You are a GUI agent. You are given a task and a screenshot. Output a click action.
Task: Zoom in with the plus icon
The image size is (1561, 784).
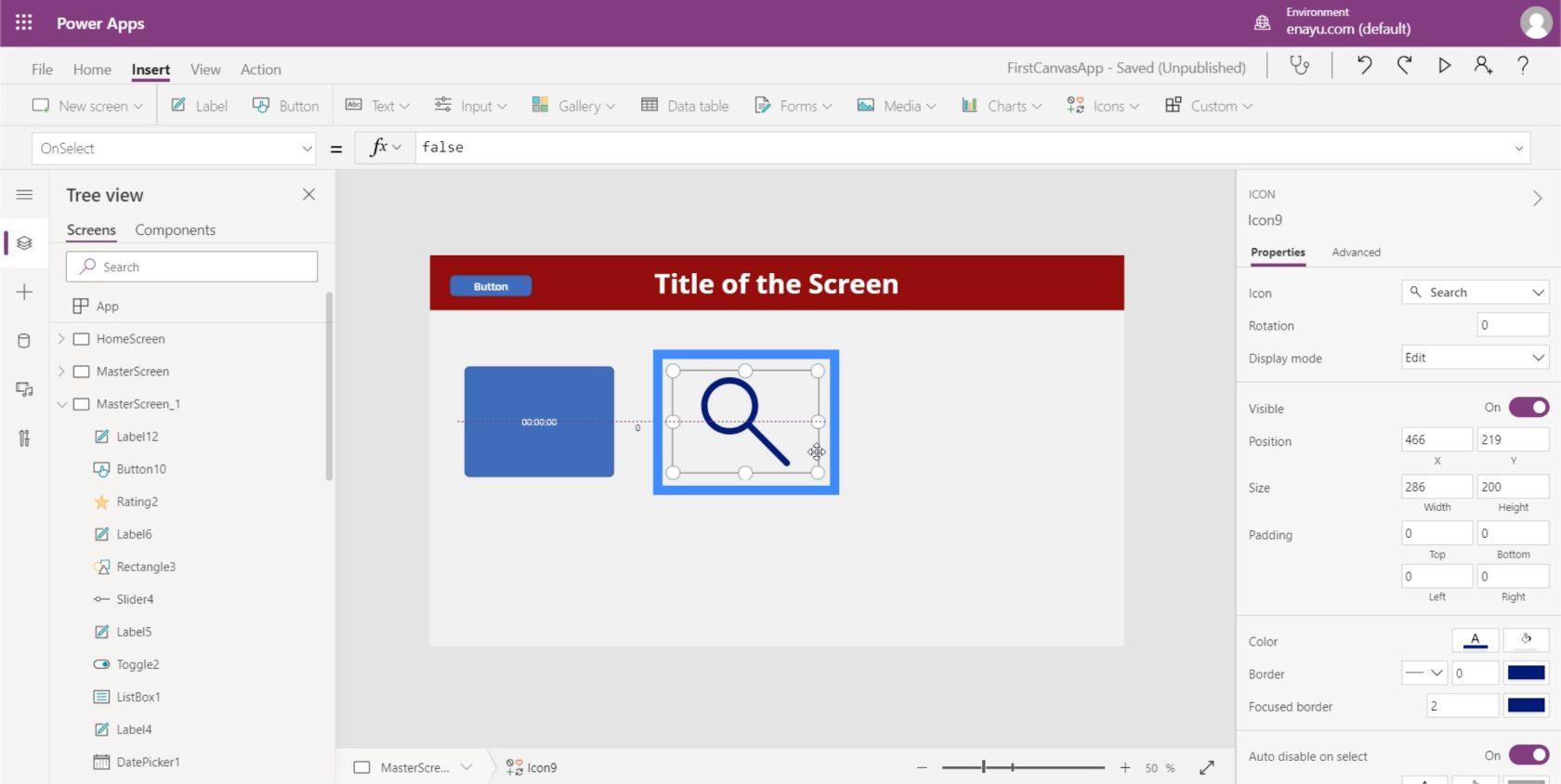tap(1124, 767)
